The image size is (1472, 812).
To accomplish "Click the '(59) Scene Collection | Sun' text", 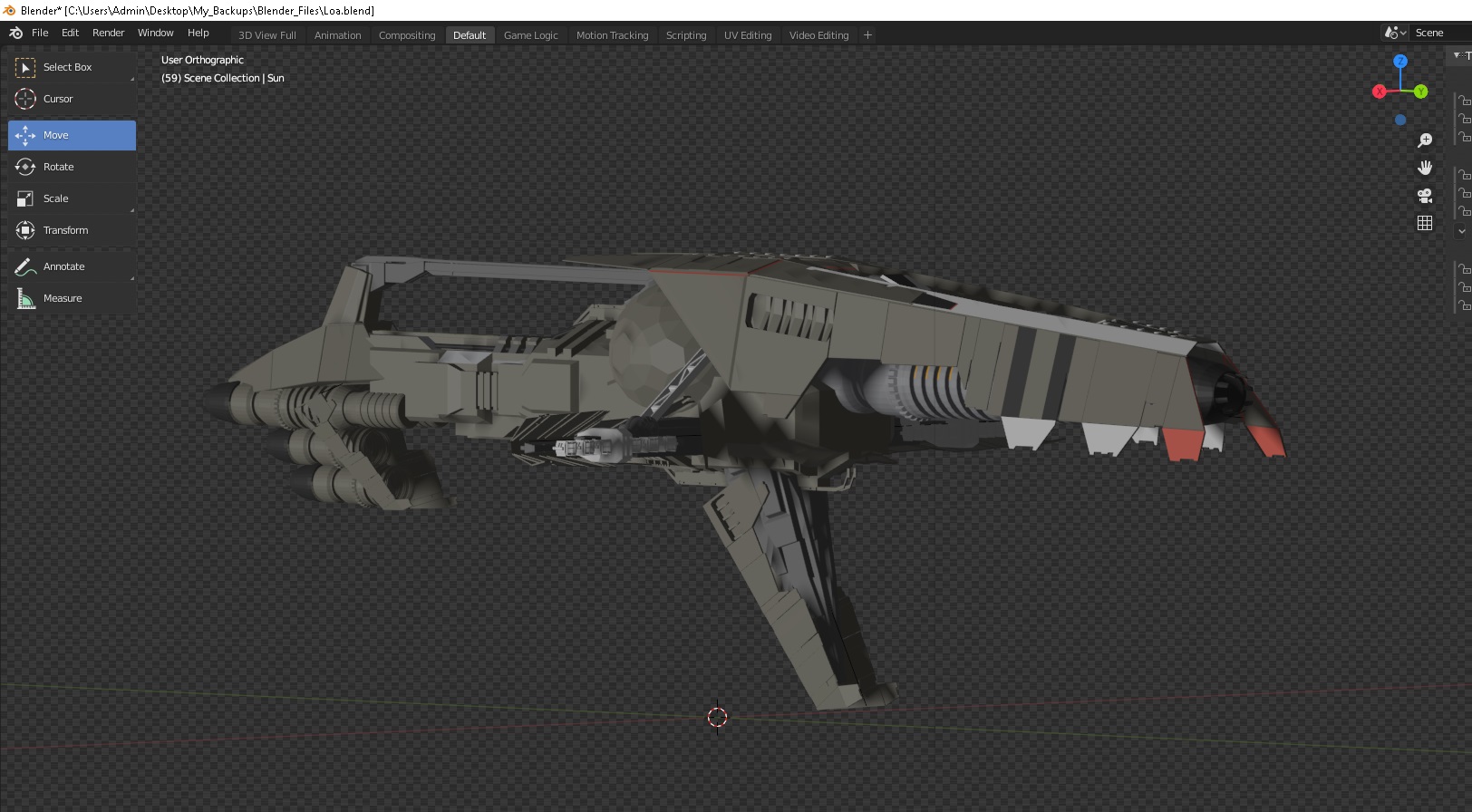I will [x=223, y=78].
